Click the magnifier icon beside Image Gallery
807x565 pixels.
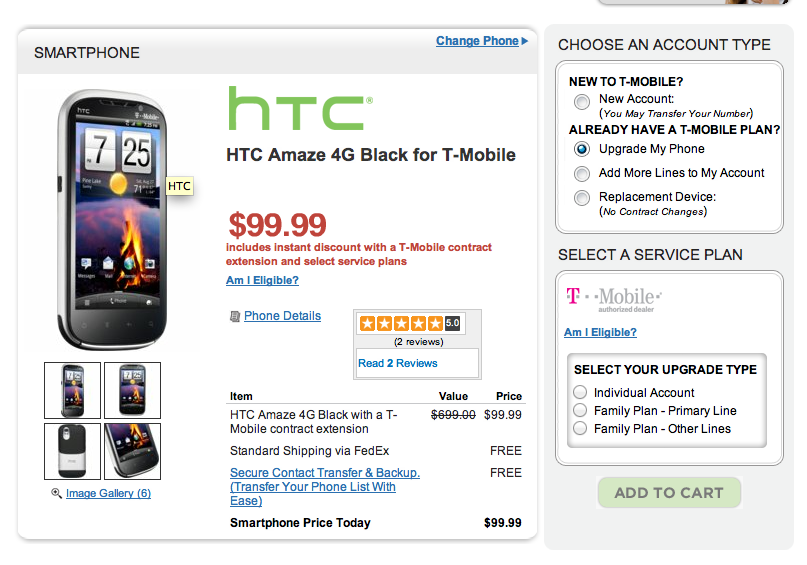[x=56, y=494]
